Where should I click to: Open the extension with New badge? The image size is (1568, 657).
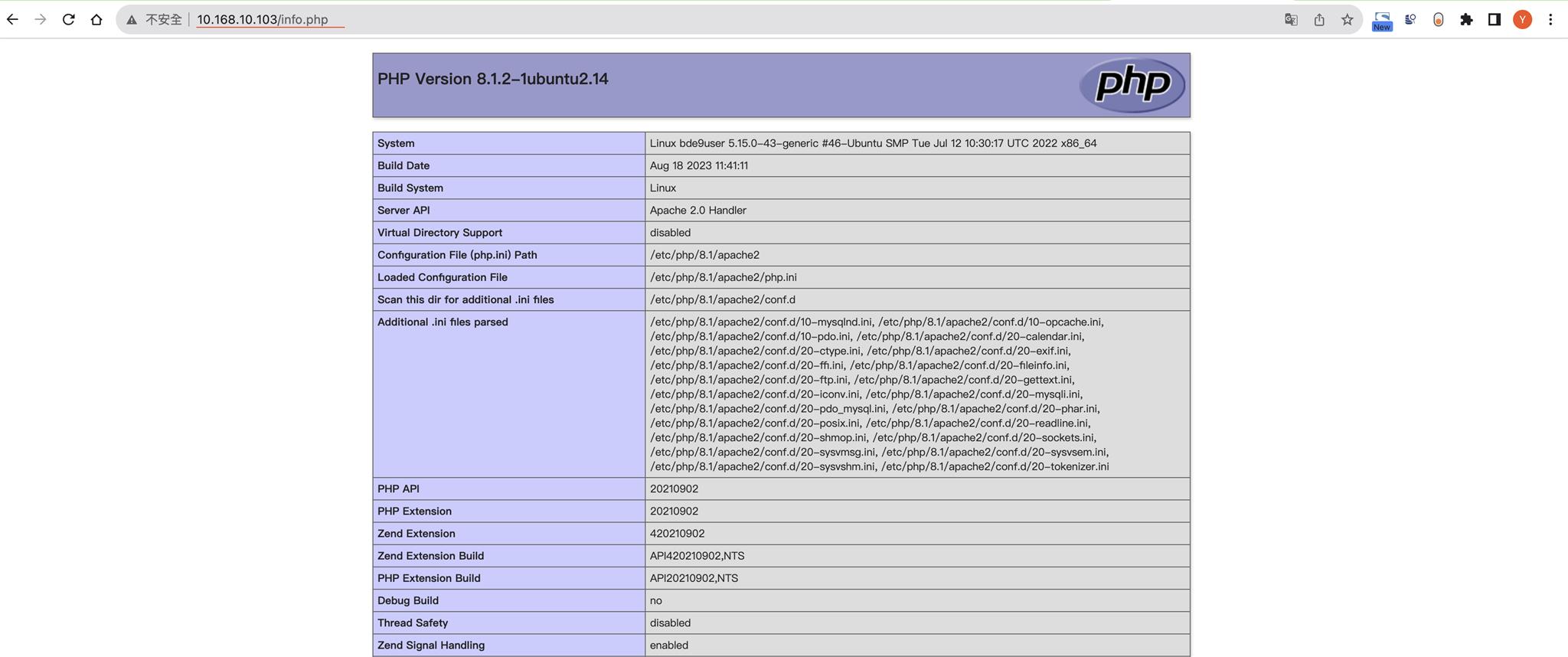click(x=1382, y=21)
